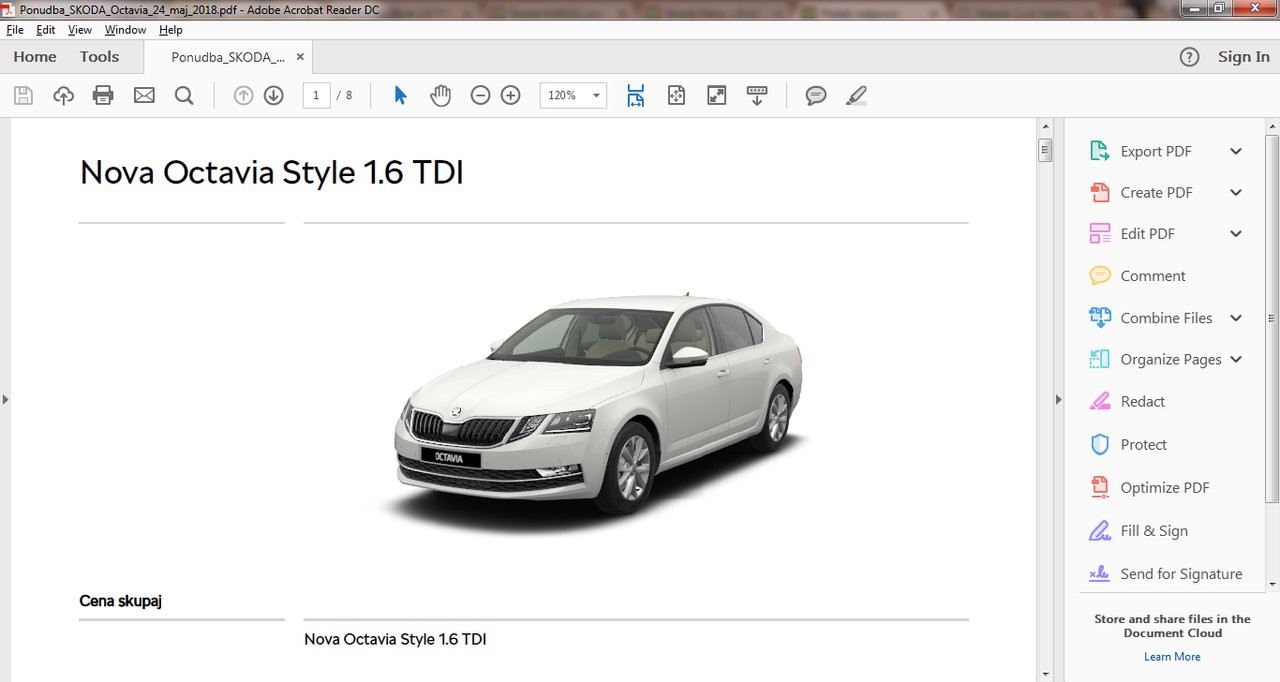Switch to full screen mode icon
This screenshot has height=682, width=1280.
pyautogui.click(x=716, y=96)
